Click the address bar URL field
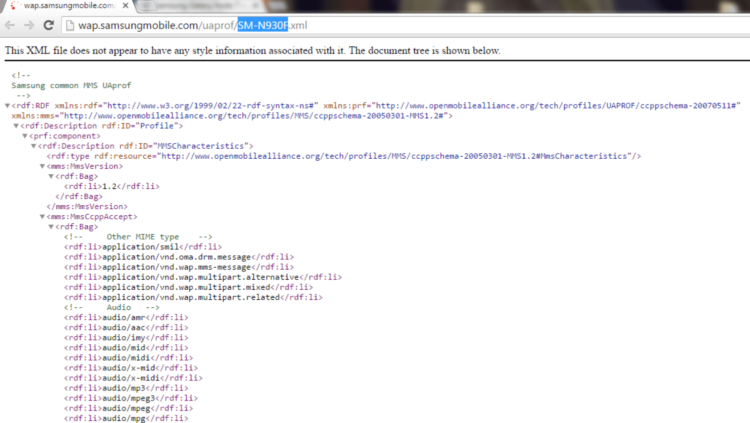Screen dimensions: 750x423 450,25
